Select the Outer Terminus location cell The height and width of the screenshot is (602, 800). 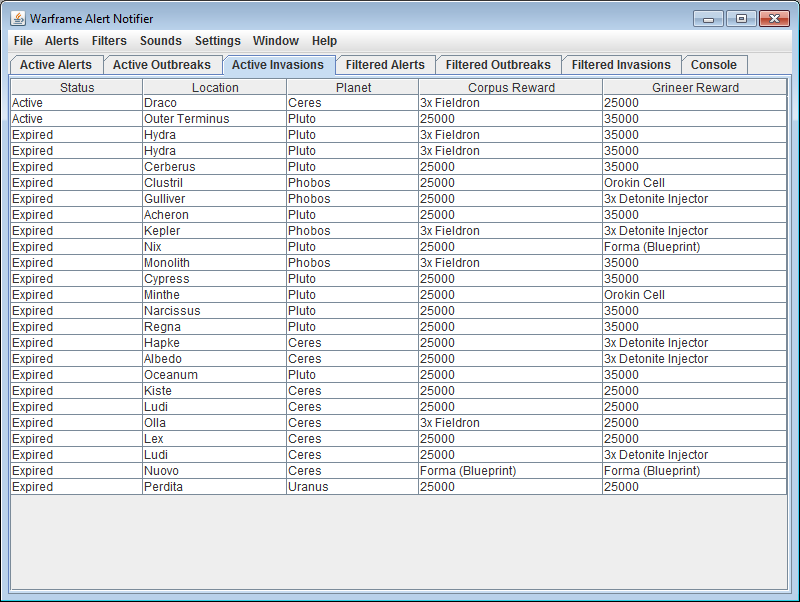click(x=214, y=119)
